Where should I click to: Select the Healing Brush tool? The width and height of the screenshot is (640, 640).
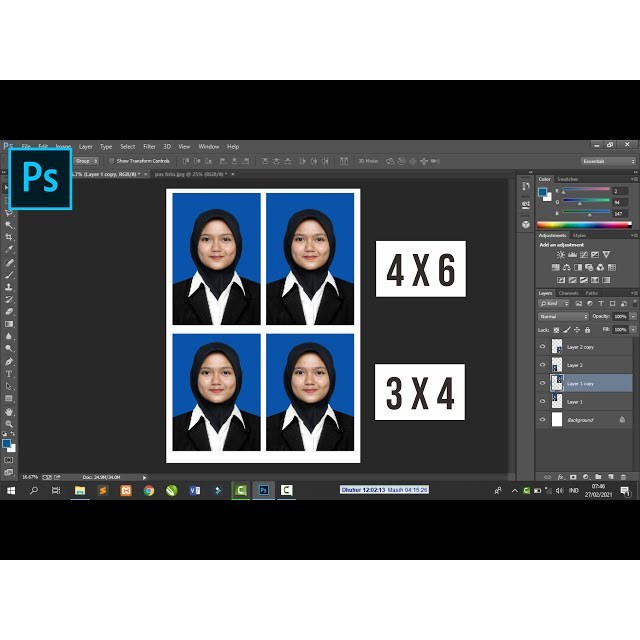pyautogui.click(x=9, y=262)
